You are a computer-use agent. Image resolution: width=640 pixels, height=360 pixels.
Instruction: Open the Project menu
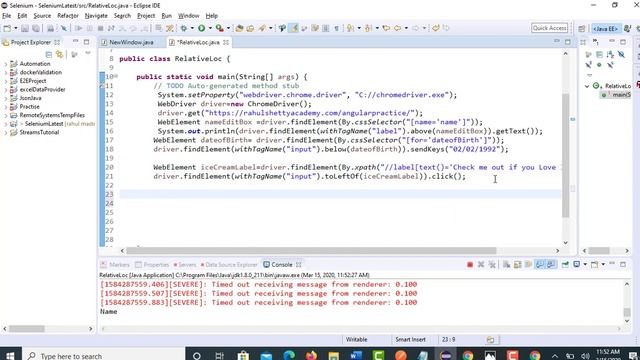click(146, 16)
